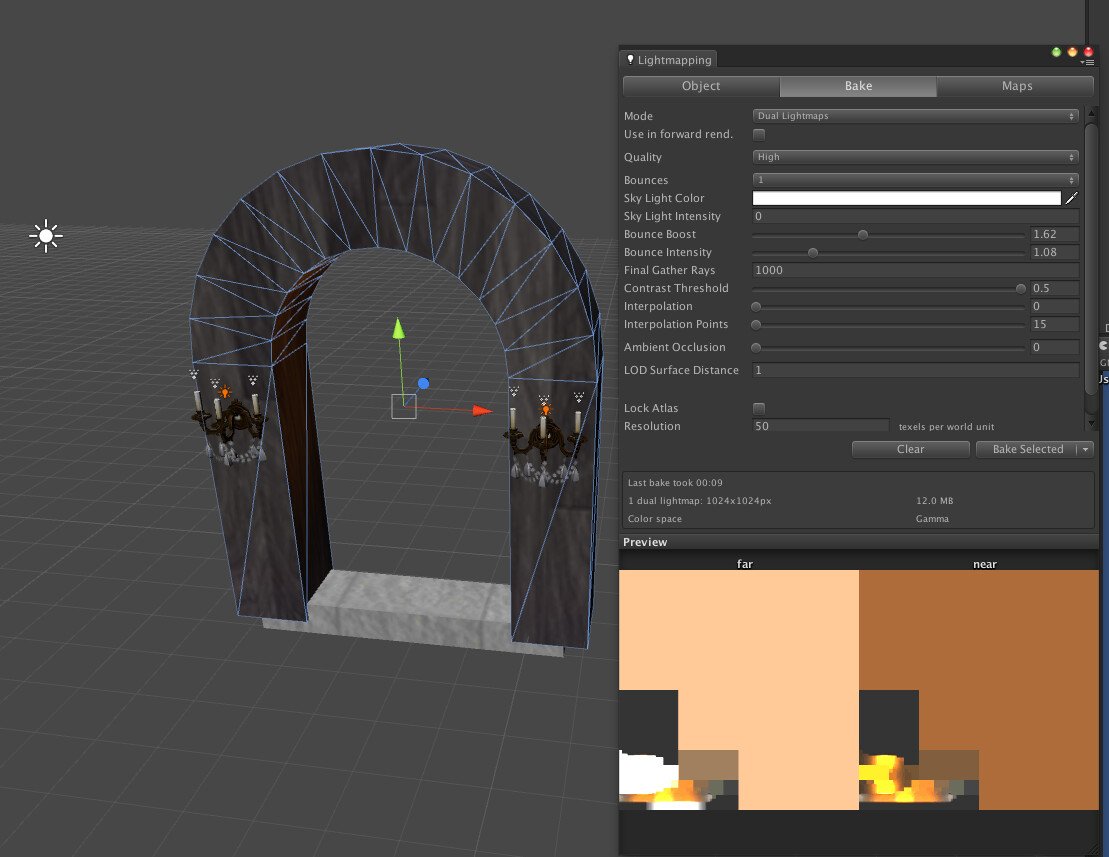Select the eyedropper next to Sky Light Color

point(1072,198)
